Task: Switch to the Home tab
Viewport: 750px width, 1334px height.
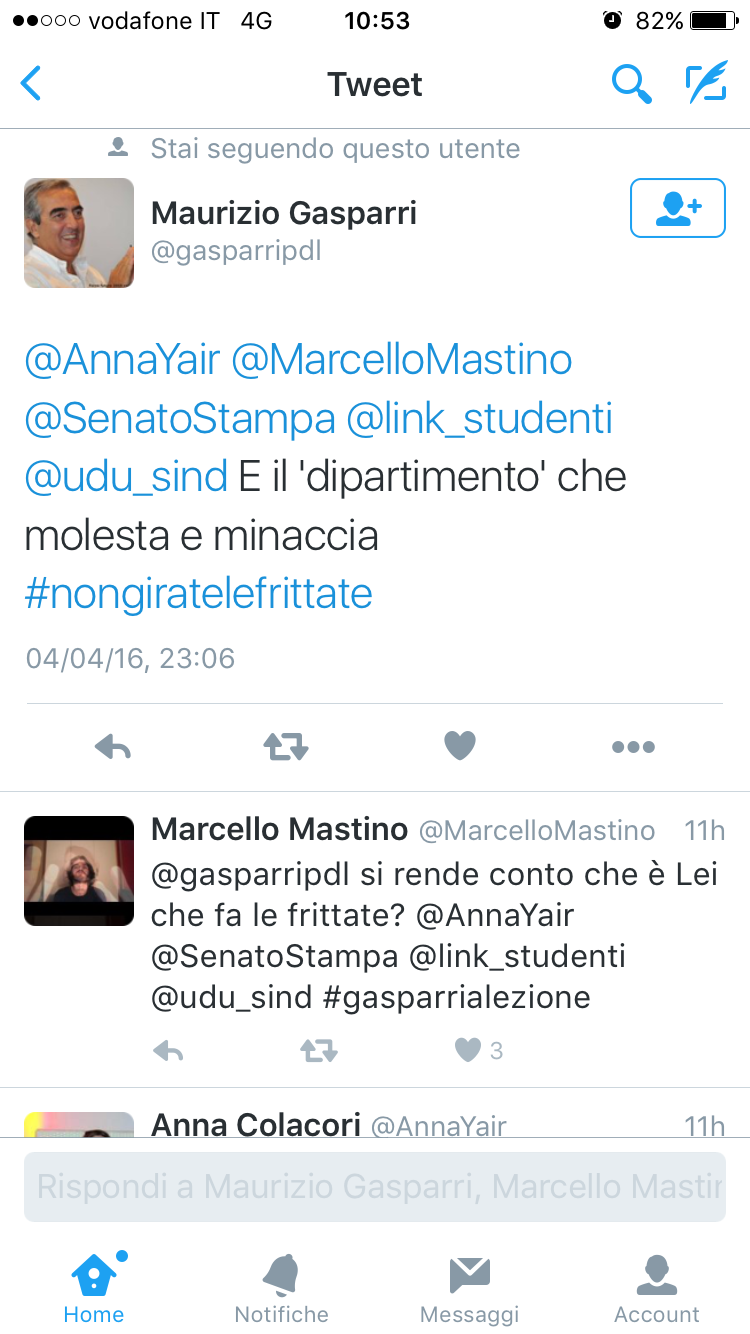Action: [x=94, y=1288]
